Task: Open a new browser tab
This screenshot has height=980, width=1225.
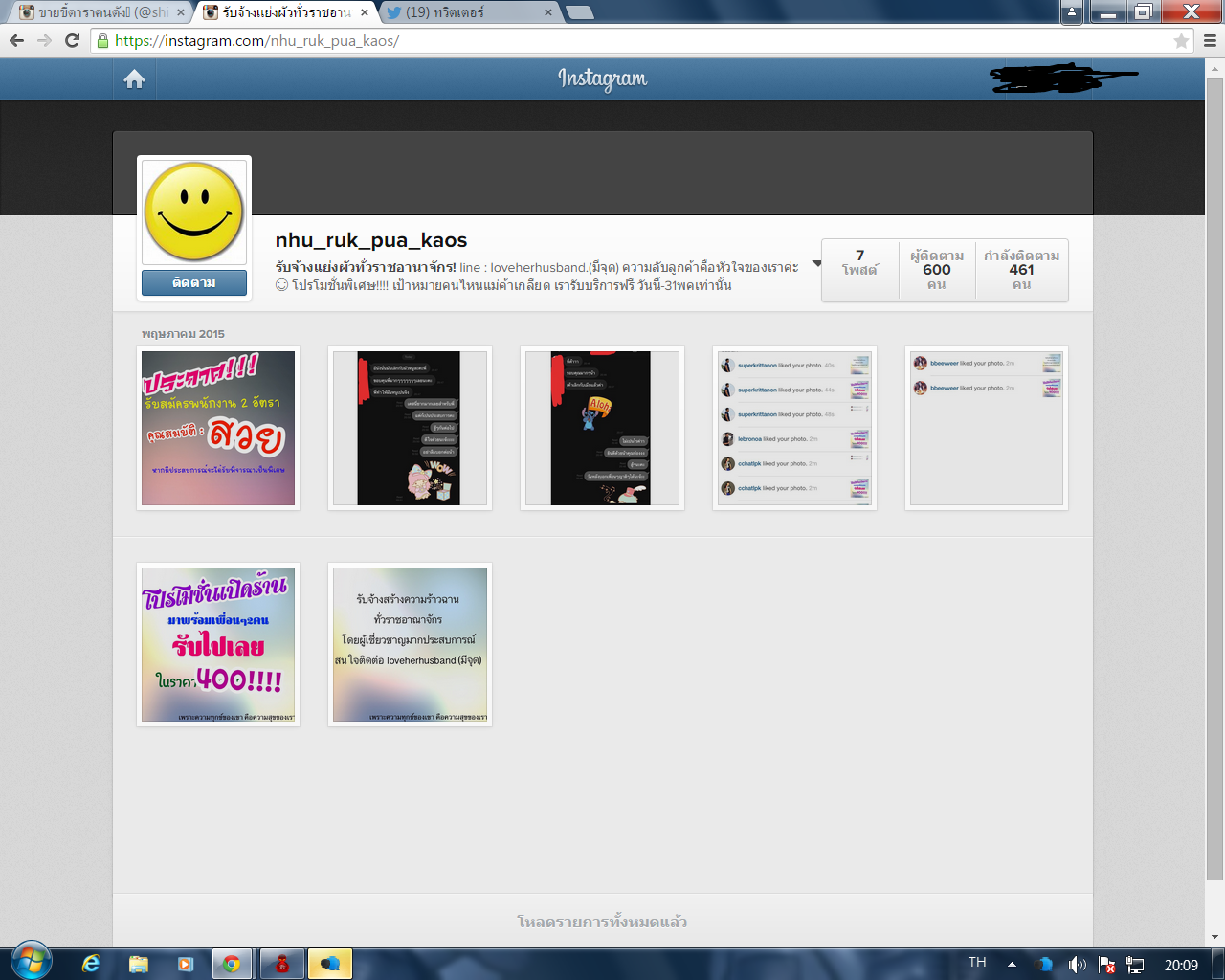Action: [x=580, y=12]
